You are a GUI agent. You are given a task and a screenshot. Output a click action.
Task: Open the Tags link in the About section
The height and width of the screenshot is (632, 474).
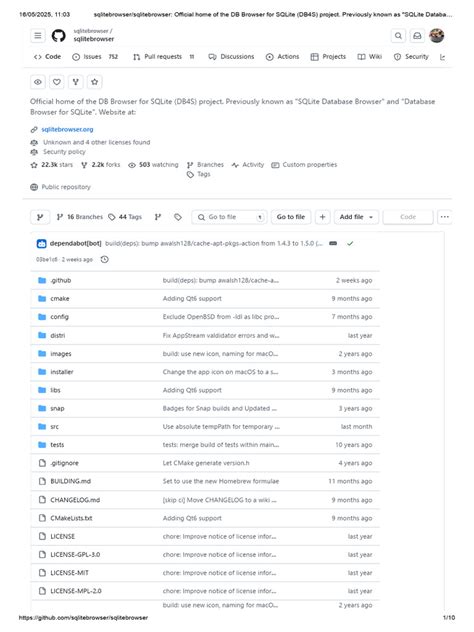pos(199,174)
